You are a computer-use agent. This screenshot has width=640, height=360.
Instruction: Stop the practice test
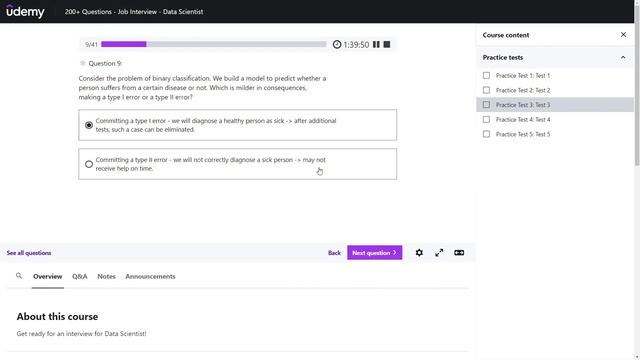(387, 44)
